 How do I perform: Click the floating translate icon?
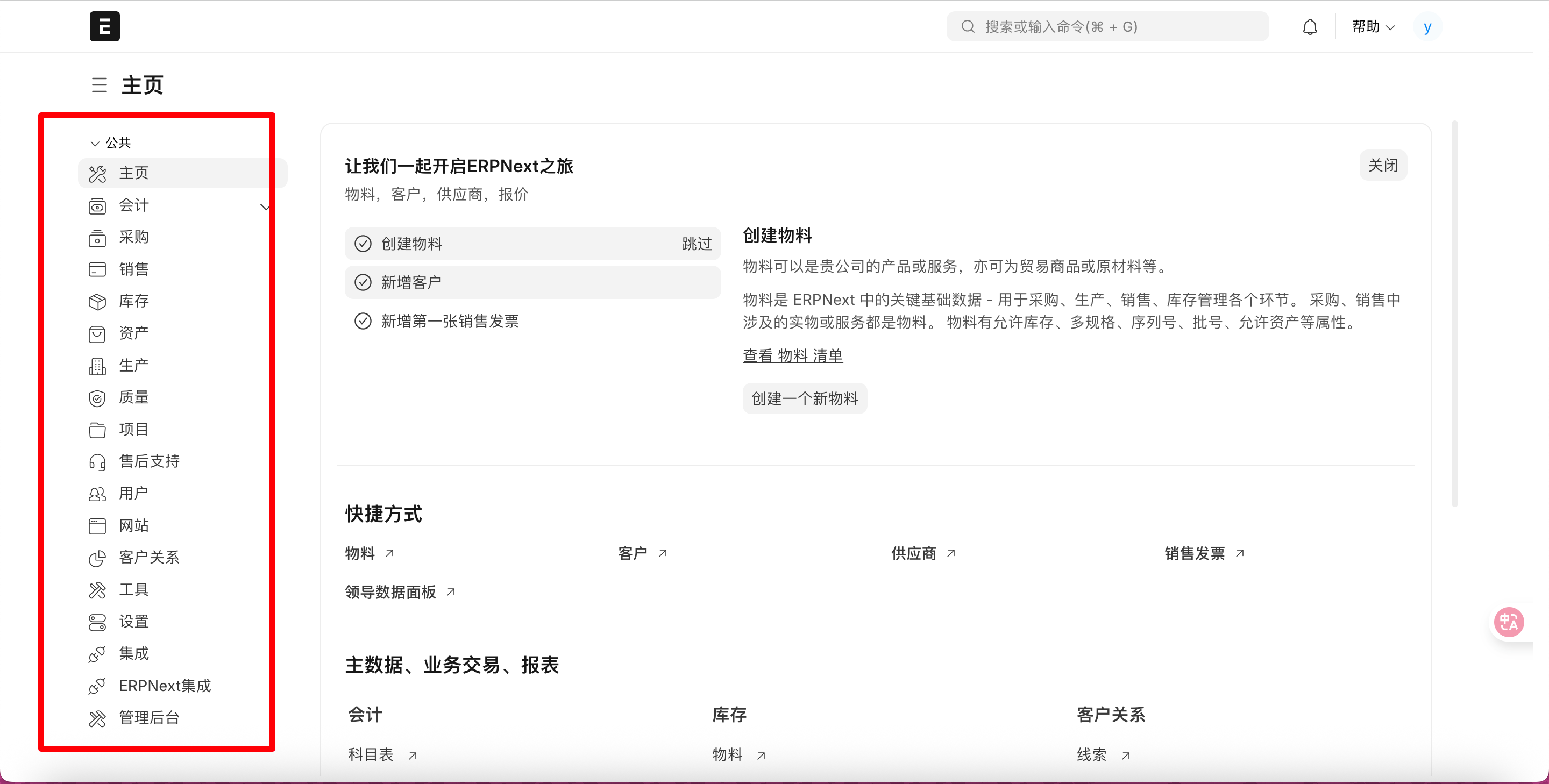click(x=1509, y=622)
